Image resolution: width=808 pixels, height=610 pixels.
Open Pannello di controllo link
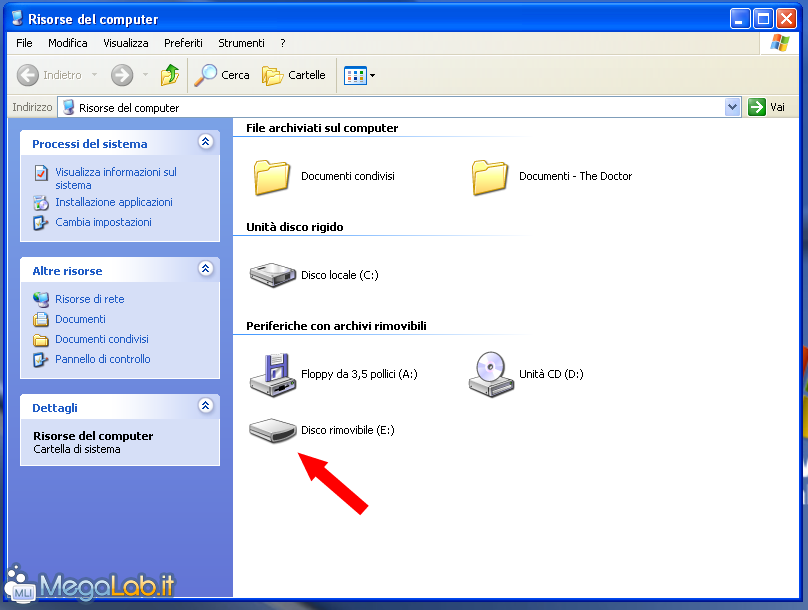103,360
